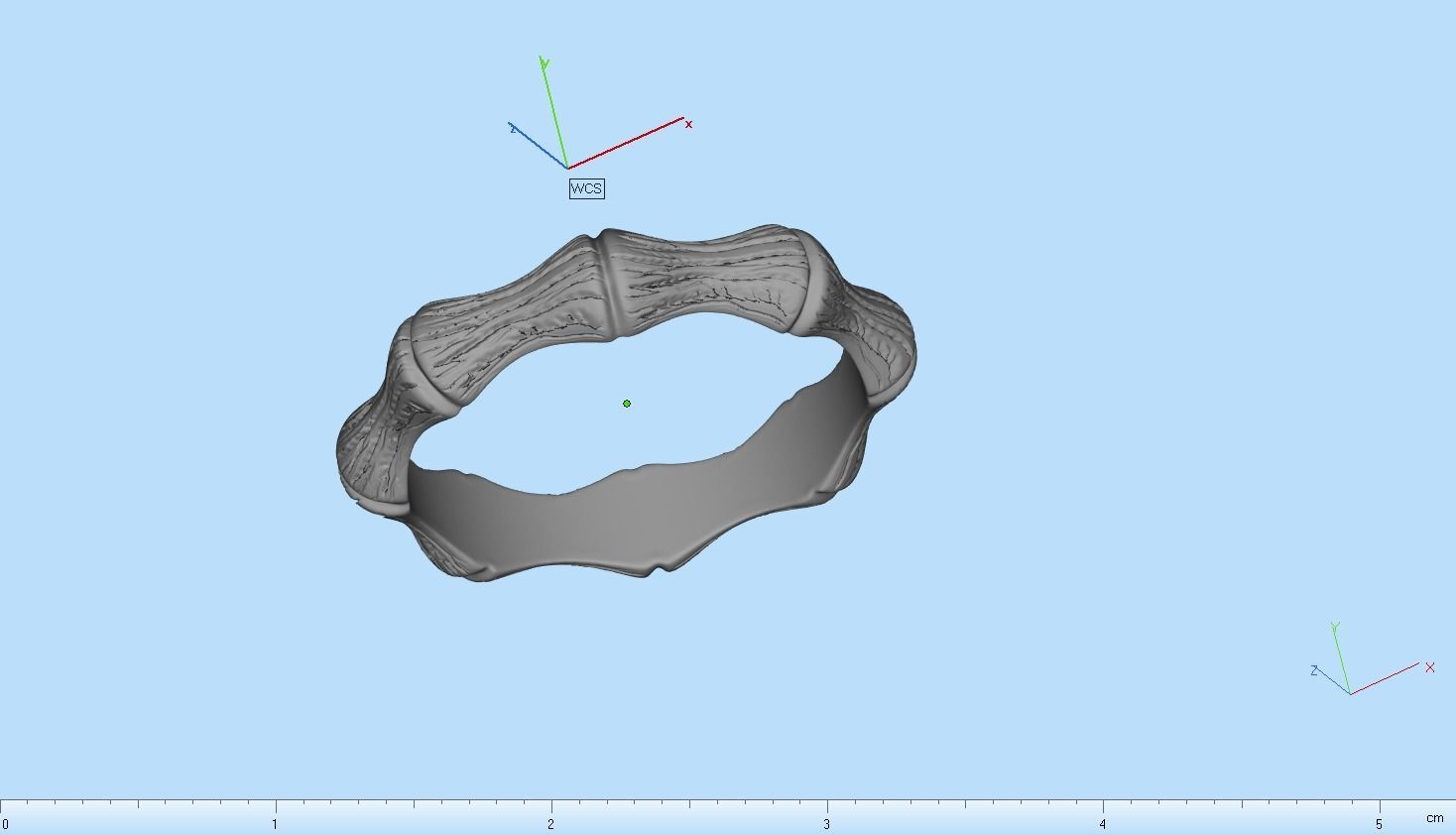Click the cm unit label on ruler
This screenshot has width=1456, height=835.
click(1434, 818)
